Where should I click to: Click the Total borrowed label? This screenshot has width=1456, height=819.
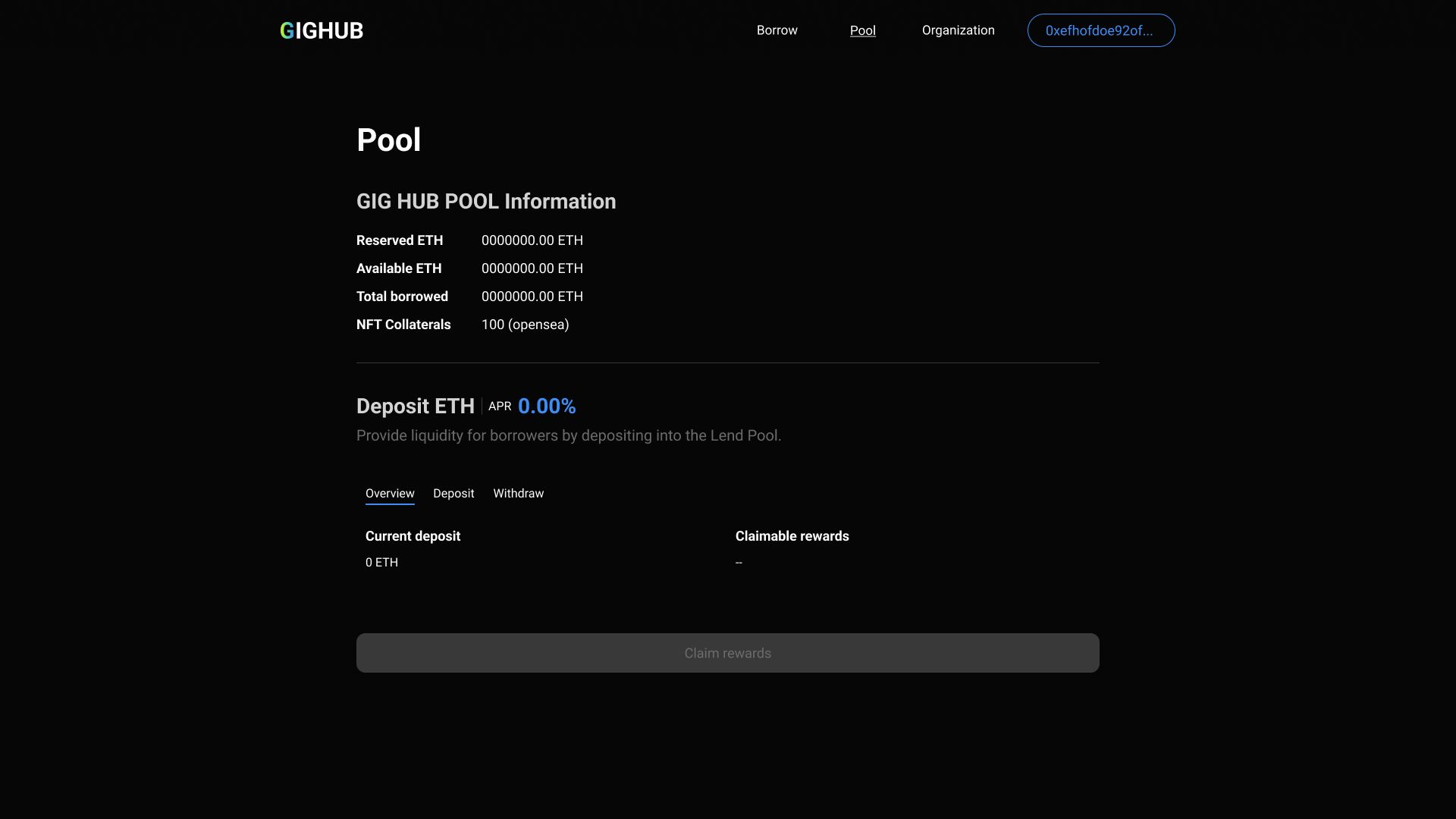pos(402,297)
